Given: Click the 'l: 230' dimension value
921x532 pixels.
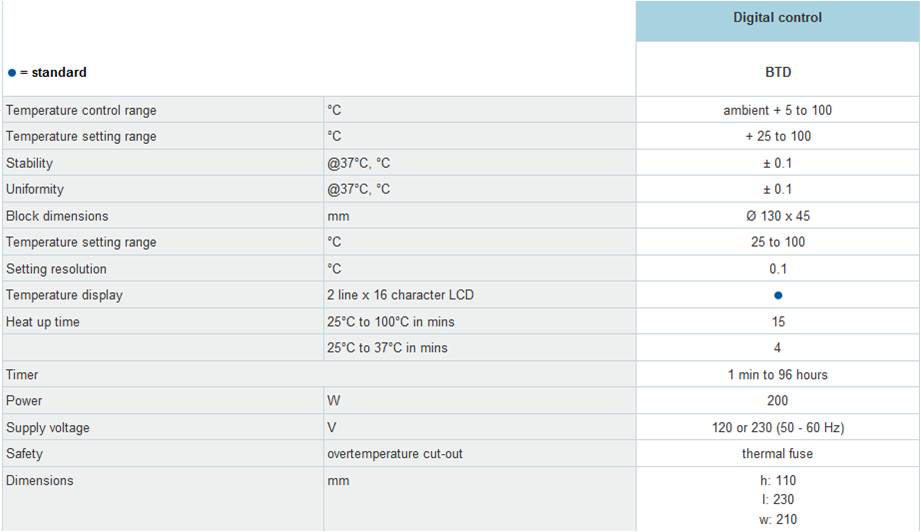Looking at the screenshot, I should [x=777, y=499].
